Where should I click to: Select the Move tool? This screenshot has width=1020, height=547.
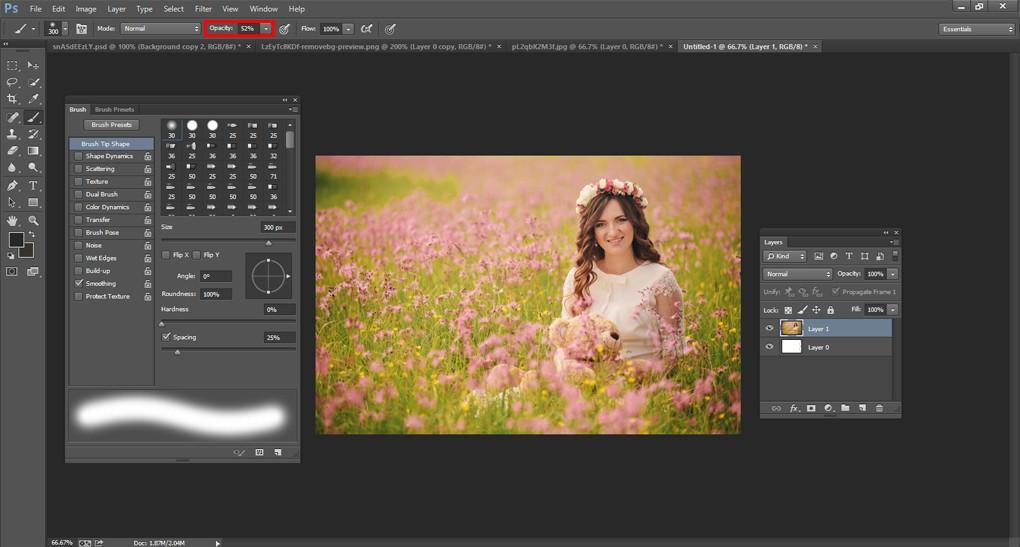tap(33, 66)
